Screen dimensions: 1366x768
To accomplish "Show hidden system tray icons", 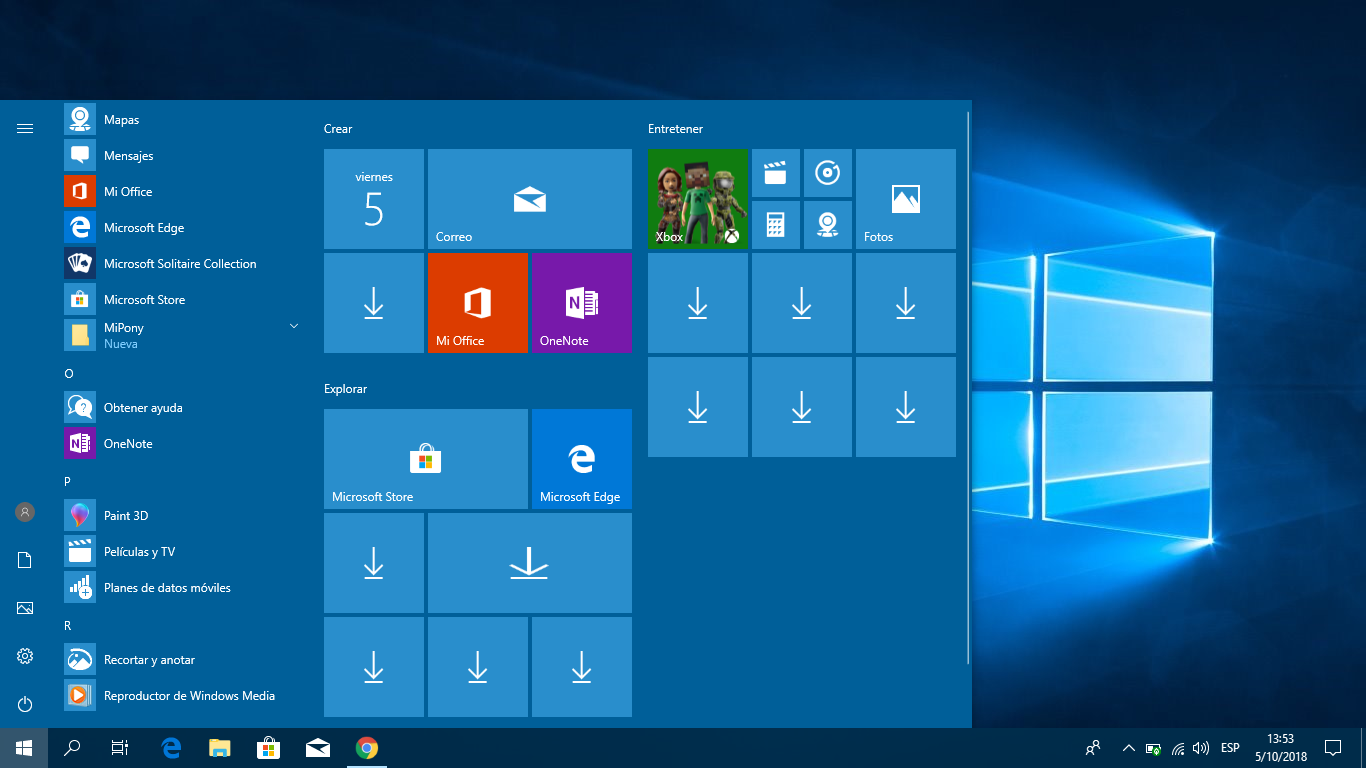I will [x=1129, y=748].
